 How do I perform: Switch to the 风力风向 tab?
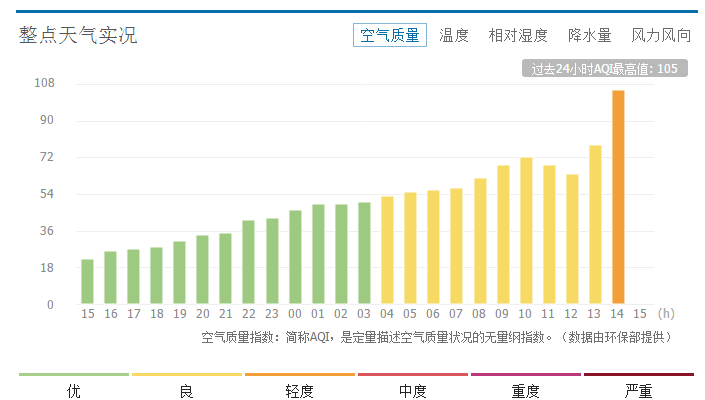661,35
